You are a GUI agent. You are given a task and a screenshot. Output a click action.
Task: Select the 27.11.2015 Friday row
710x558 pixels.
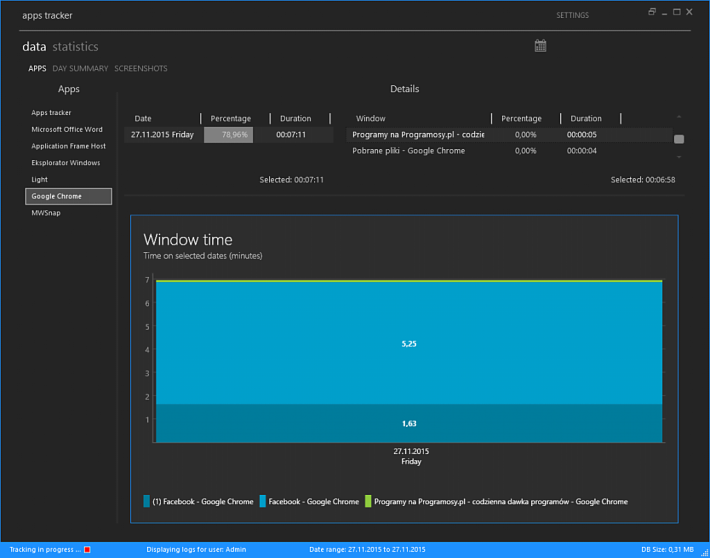229,135
